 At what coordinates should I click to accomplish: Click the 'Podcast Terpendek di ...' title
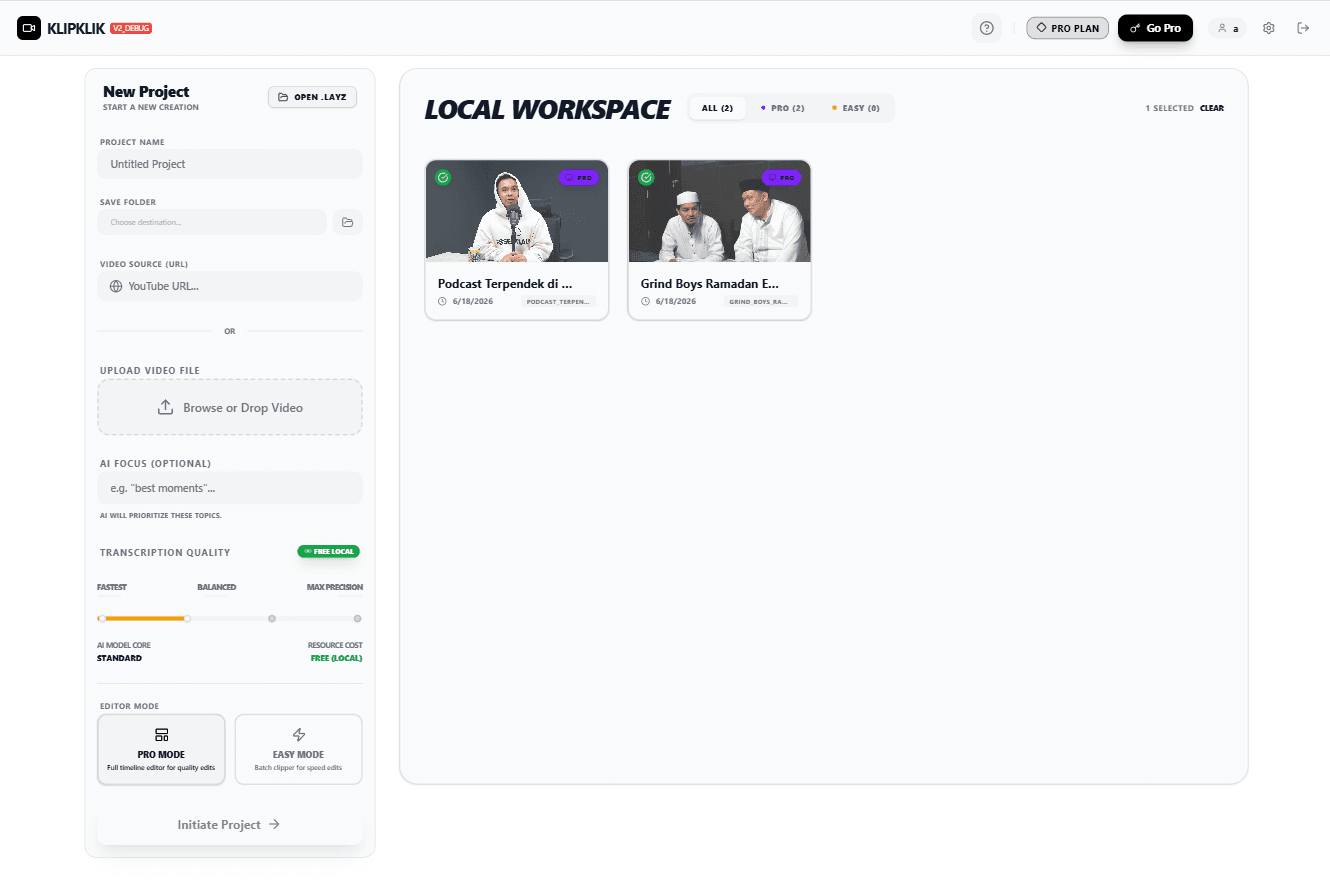pyautogui.click(x=505, y=284)
